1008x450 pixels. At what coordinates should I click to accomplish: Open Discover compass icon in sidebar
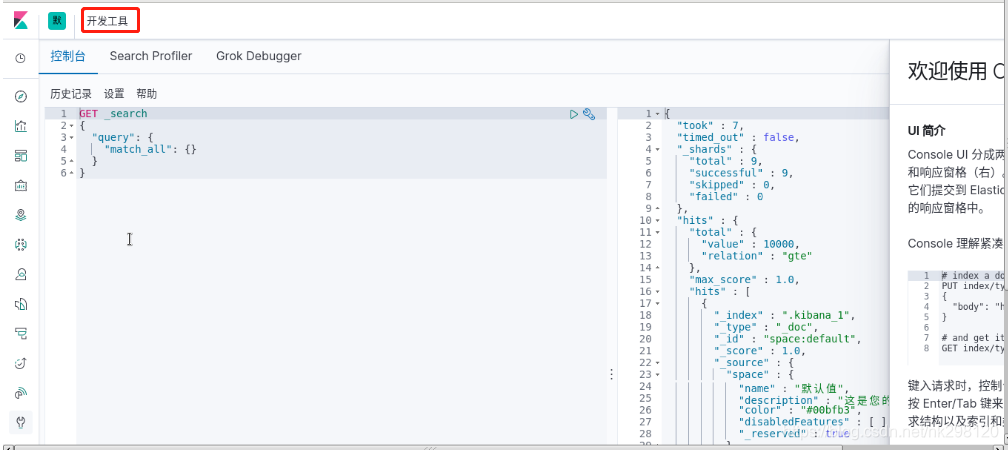[21, 96]
